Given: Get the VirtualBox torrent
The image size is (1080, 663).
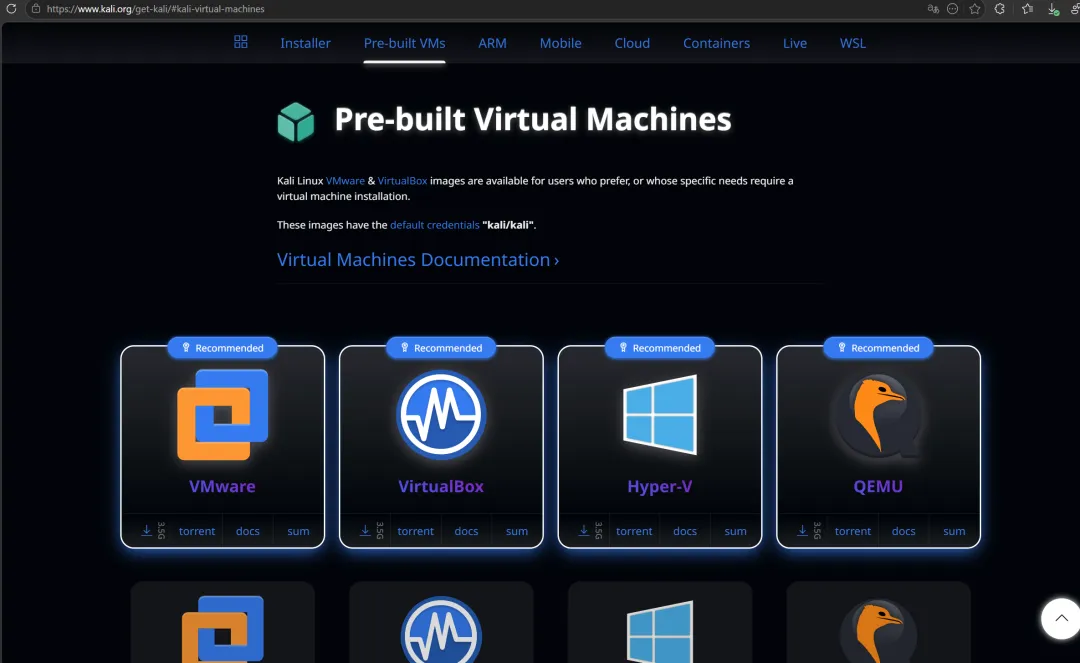Looking at the screenshot, I should pyautogui.click(x=415, y=531).
